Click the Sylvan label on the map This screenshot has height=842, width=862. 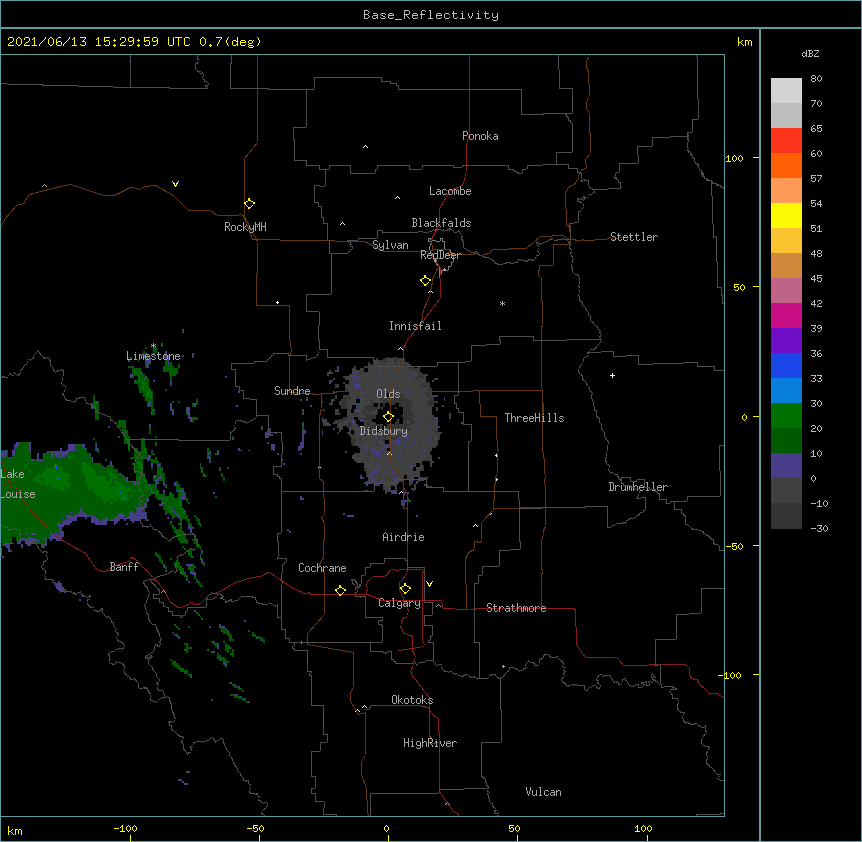coord(390,245)
